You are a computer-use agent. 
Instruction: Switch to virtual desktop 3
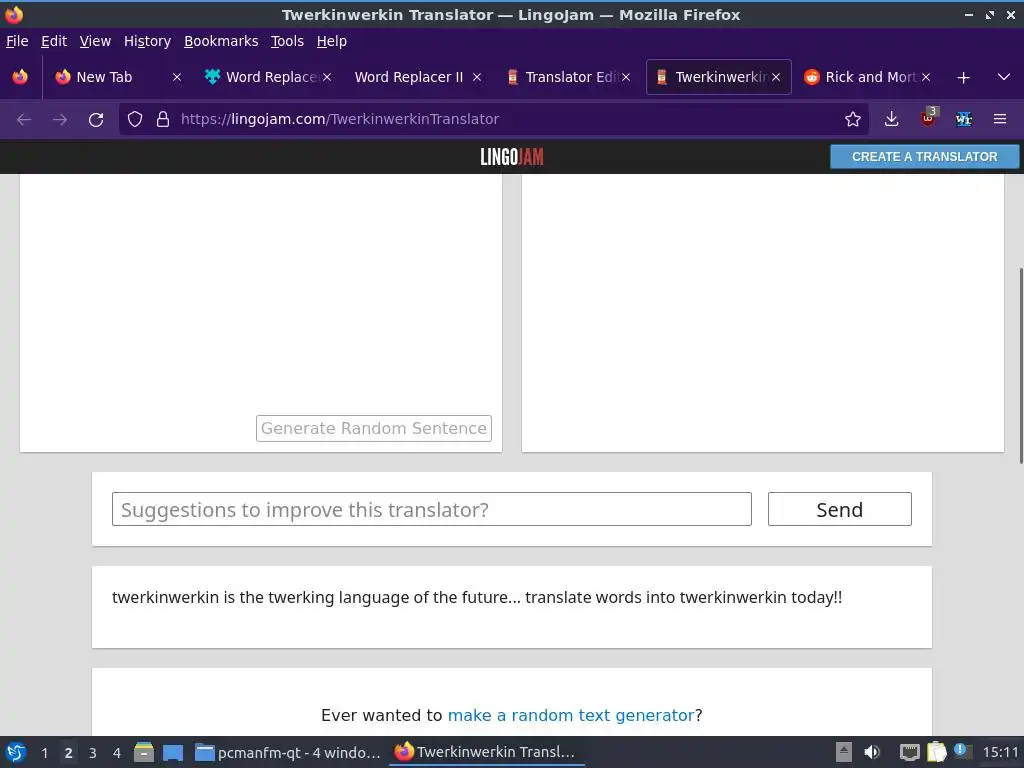coord(93,753)
